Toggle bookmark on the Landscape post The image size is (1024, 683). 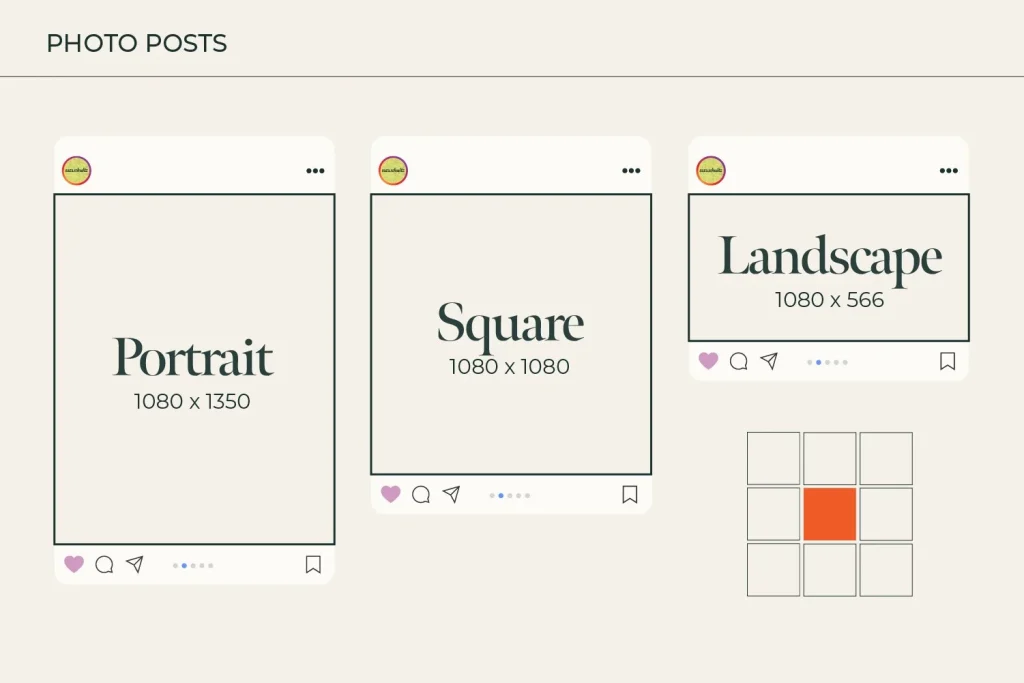click(947, 362)
